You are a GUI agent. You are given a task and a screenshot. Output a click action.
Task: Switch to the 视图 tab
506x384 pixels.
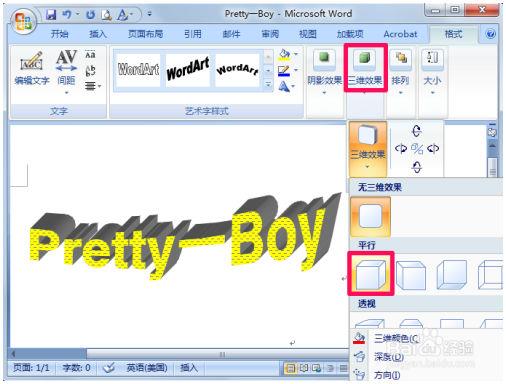click(308, 34)
